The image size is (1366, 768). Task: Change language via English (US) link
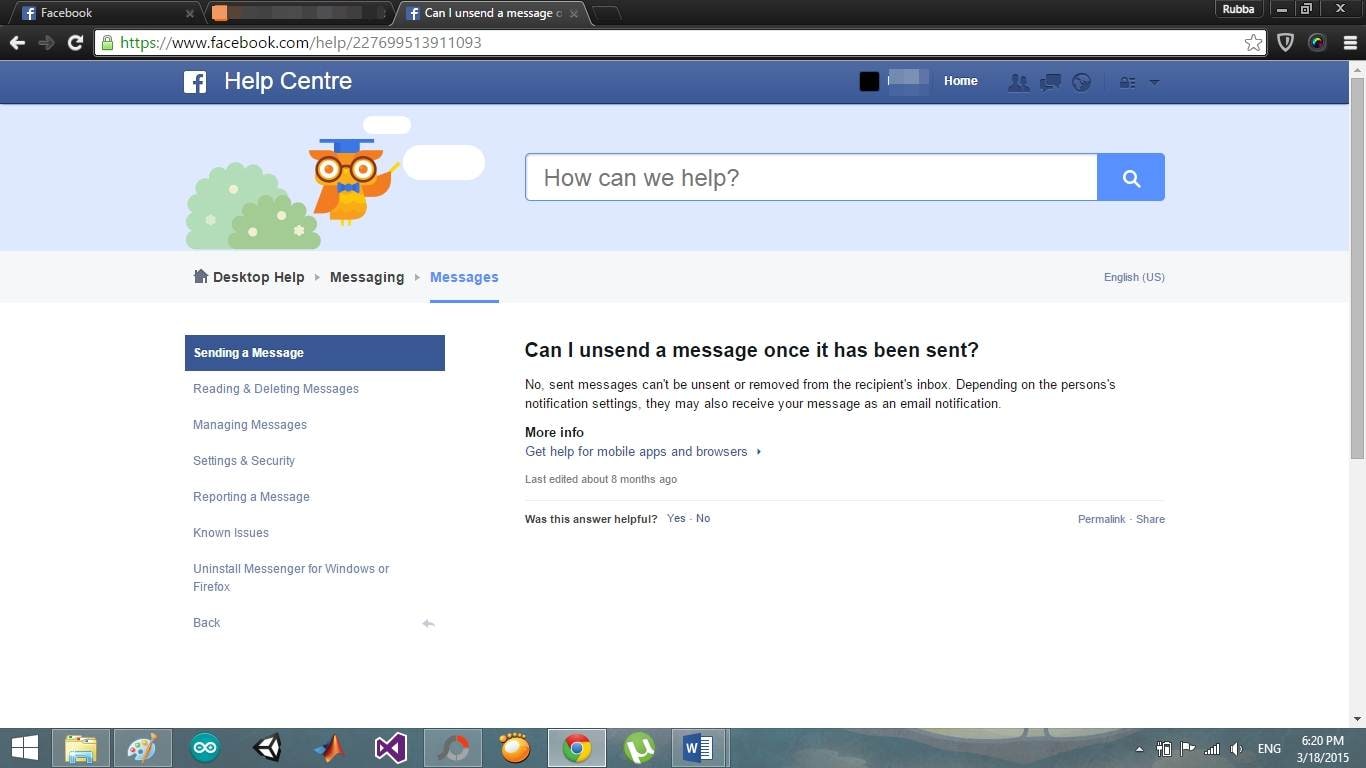[x=1134, y=277]
